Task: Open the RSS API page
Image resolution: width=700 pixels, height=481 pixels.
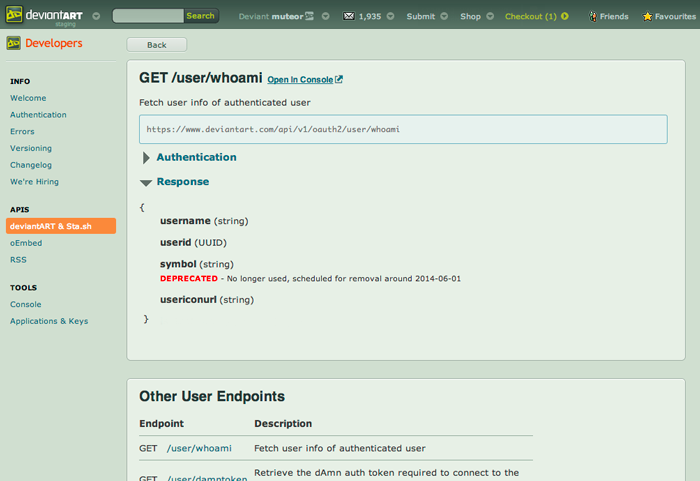Action: 18,260
